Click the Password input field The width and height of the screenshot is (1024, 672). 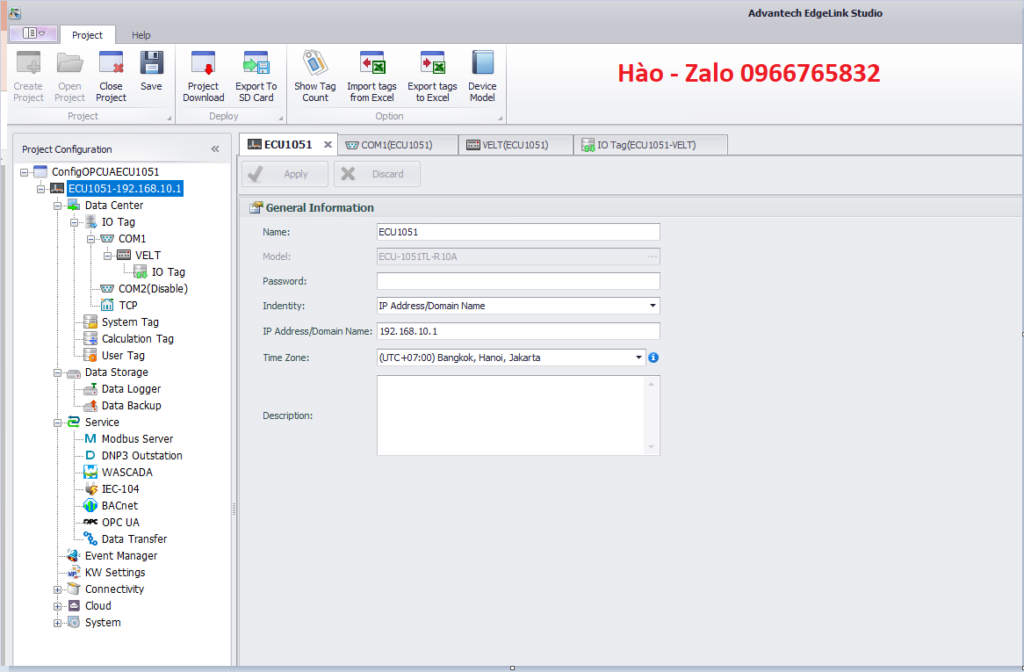(518, 281)
